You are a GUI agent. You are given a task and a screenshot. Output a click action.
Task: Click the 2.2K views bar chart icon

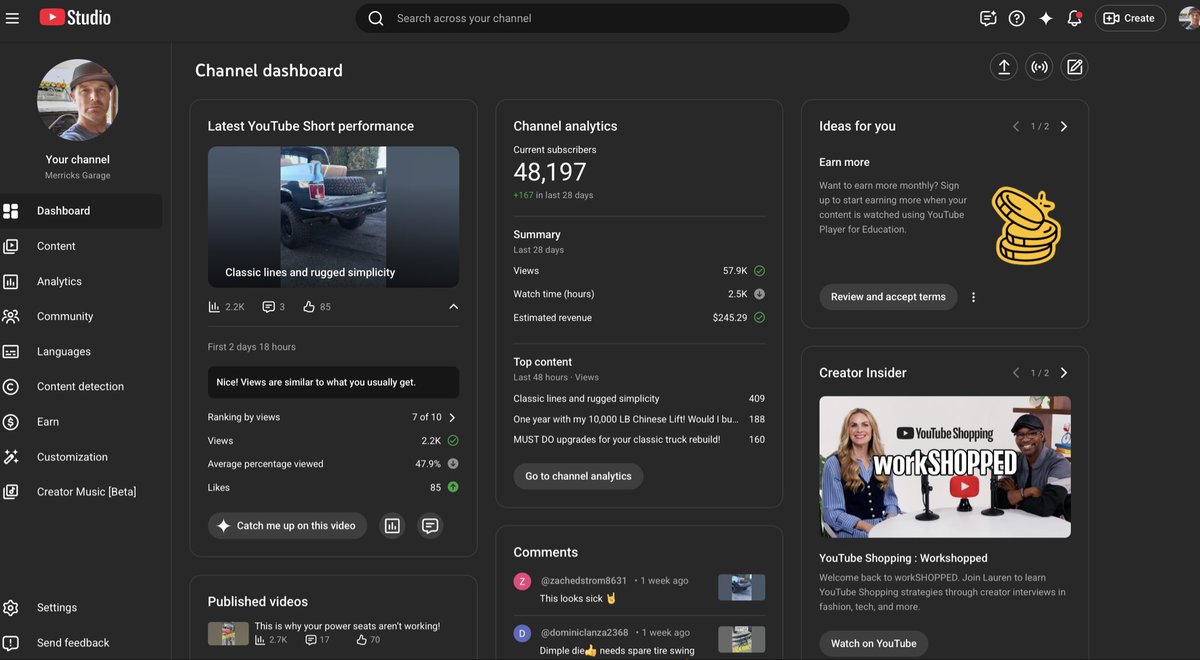coord(214,307)
